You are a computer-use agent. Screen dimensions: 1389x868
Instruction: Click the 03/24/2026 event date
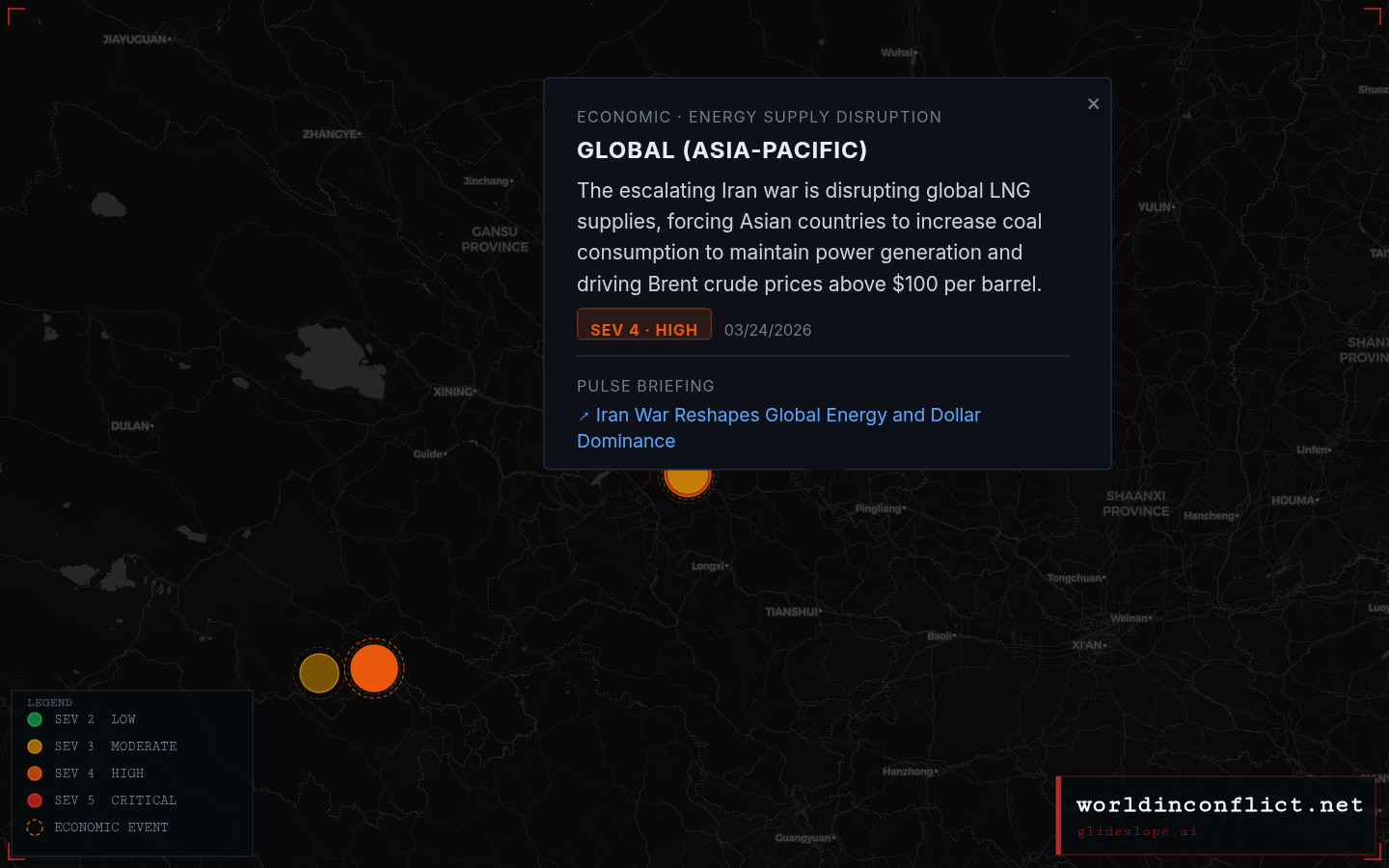[x=768, y=330]
